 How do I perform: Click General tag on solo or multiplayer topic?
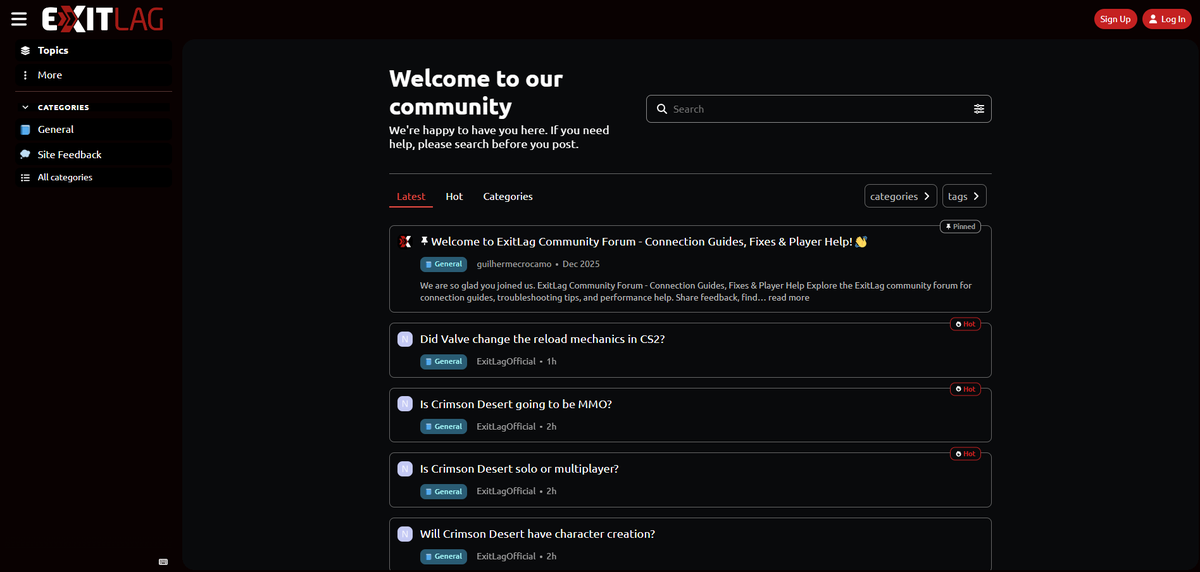[x=443, y=491]
